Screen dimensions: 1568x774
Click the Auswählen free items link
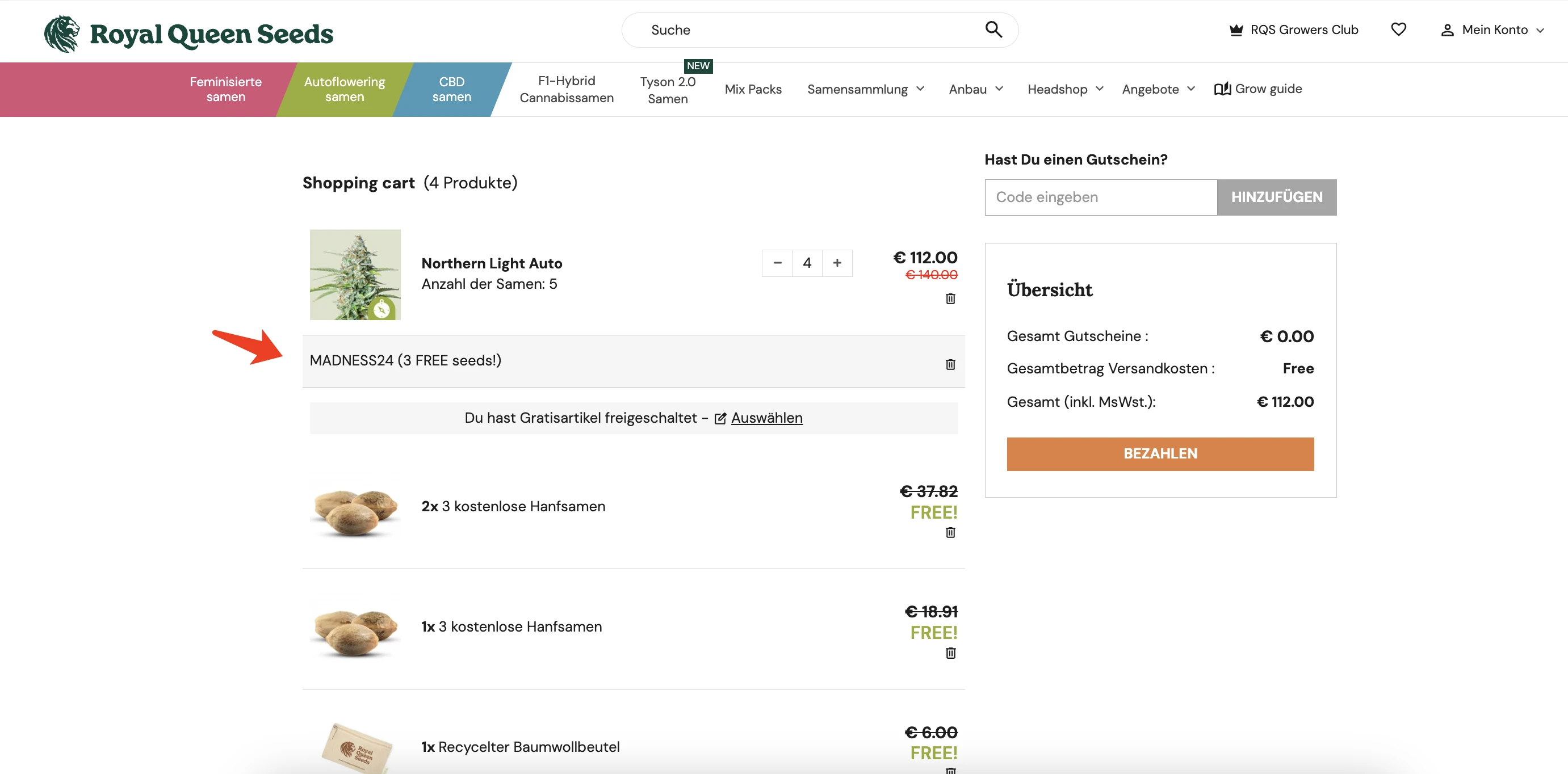[766, 418]
